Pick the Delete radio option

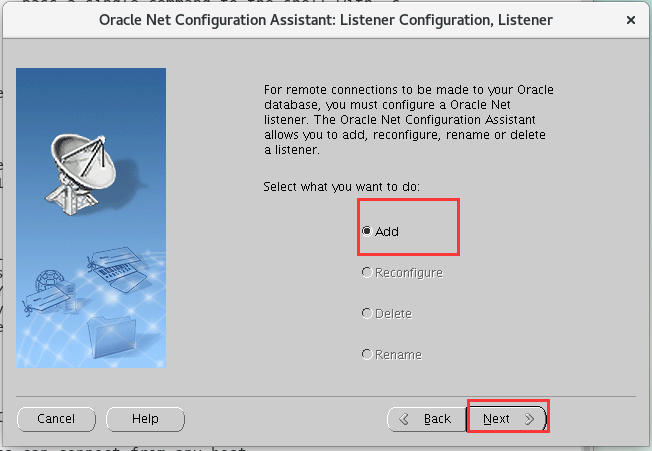(x=367, y=313)
